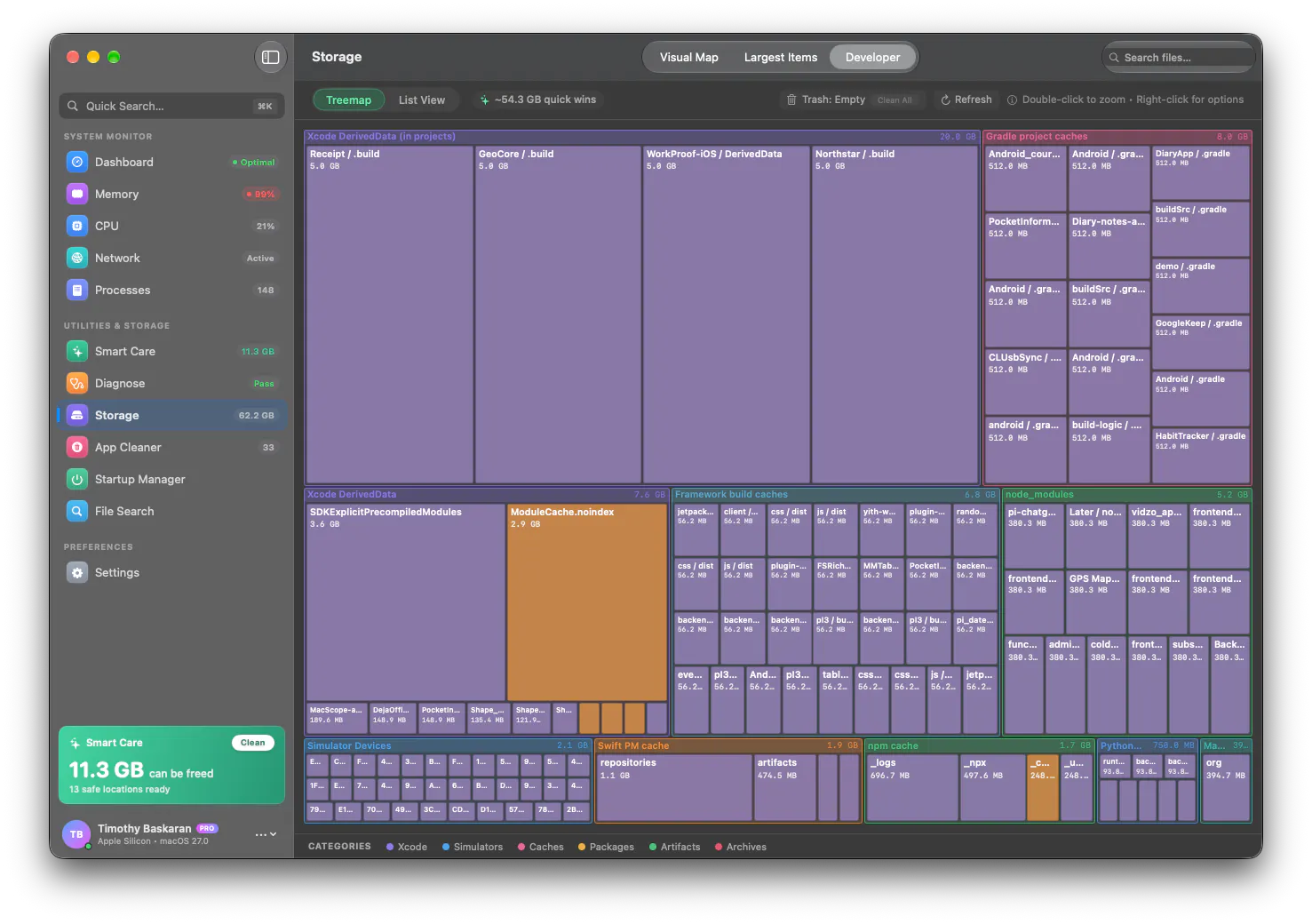Select the artifacts block in Swift PM cache
The height and width of the screenshot is (924, 1312).
(785, 787)
